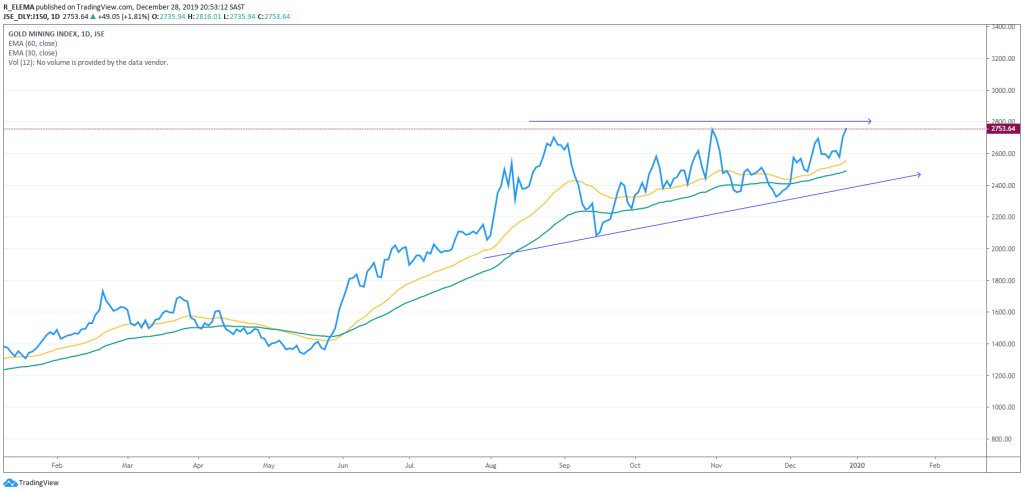Click the Sep label on time axis
The height and width of the screenshot is (493, 1024).
(x=563, y=465)
